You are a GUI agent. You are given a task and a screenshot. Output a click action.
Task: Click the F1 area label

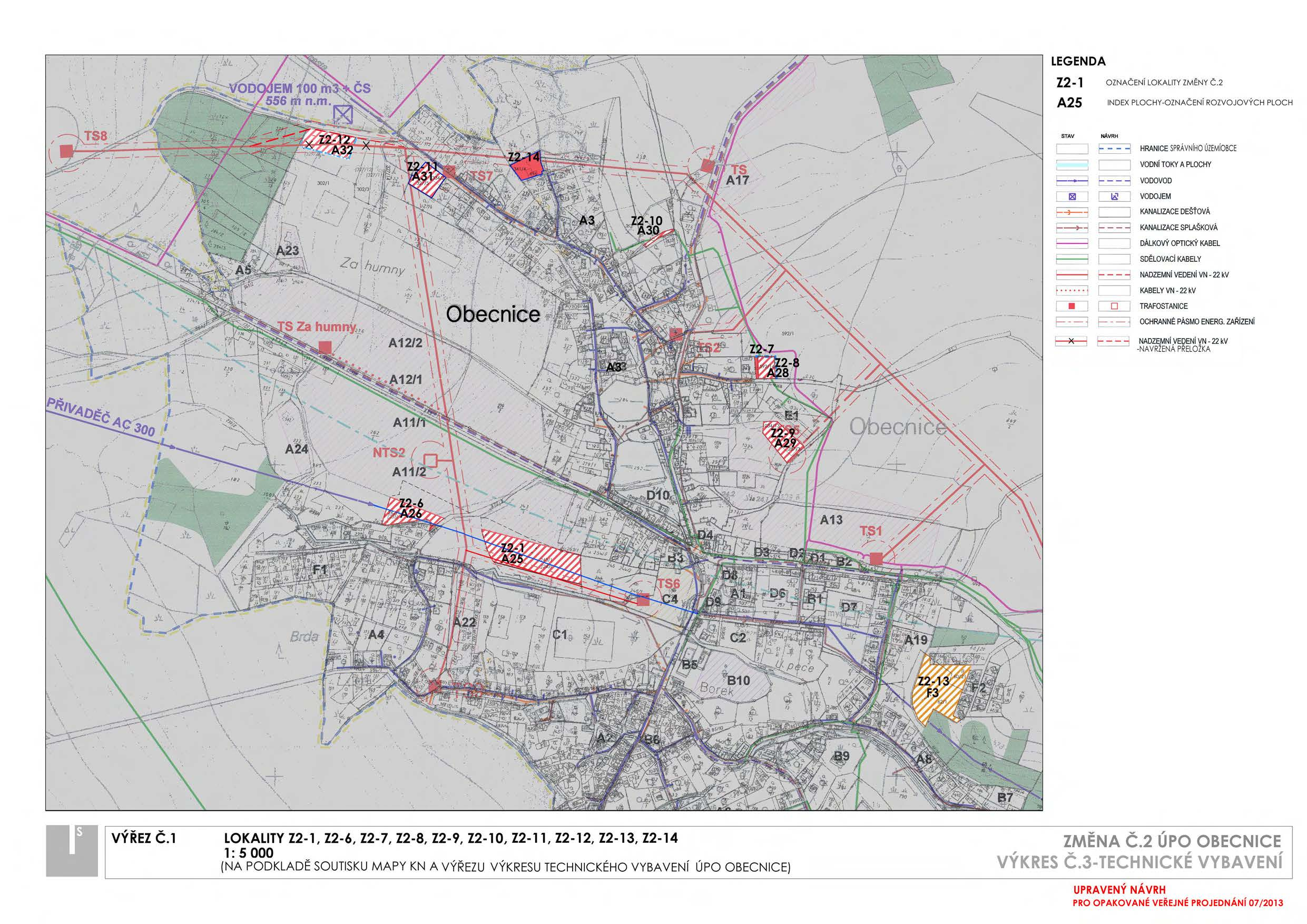pyautogui.click(x=320, y=569)
